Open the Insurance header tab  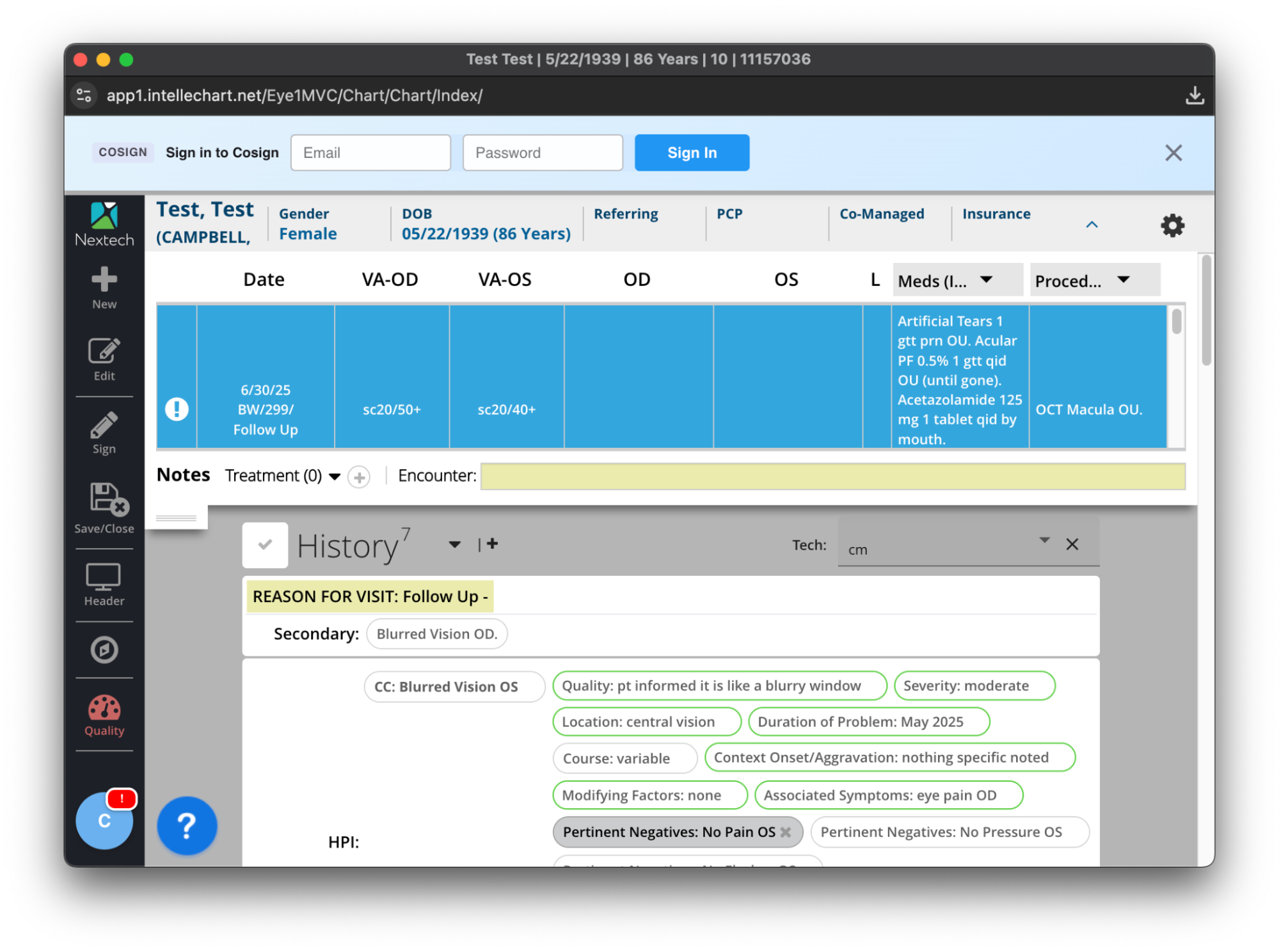(996, 214)
